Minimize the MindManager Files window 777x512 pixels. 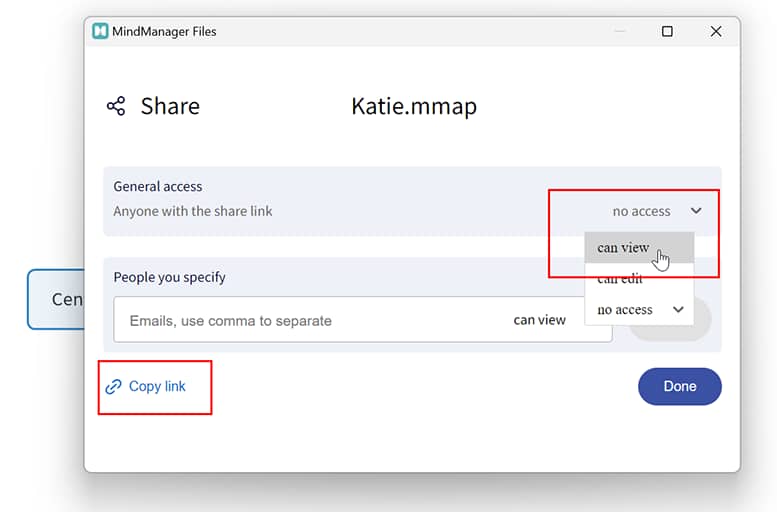pos(619,31)
